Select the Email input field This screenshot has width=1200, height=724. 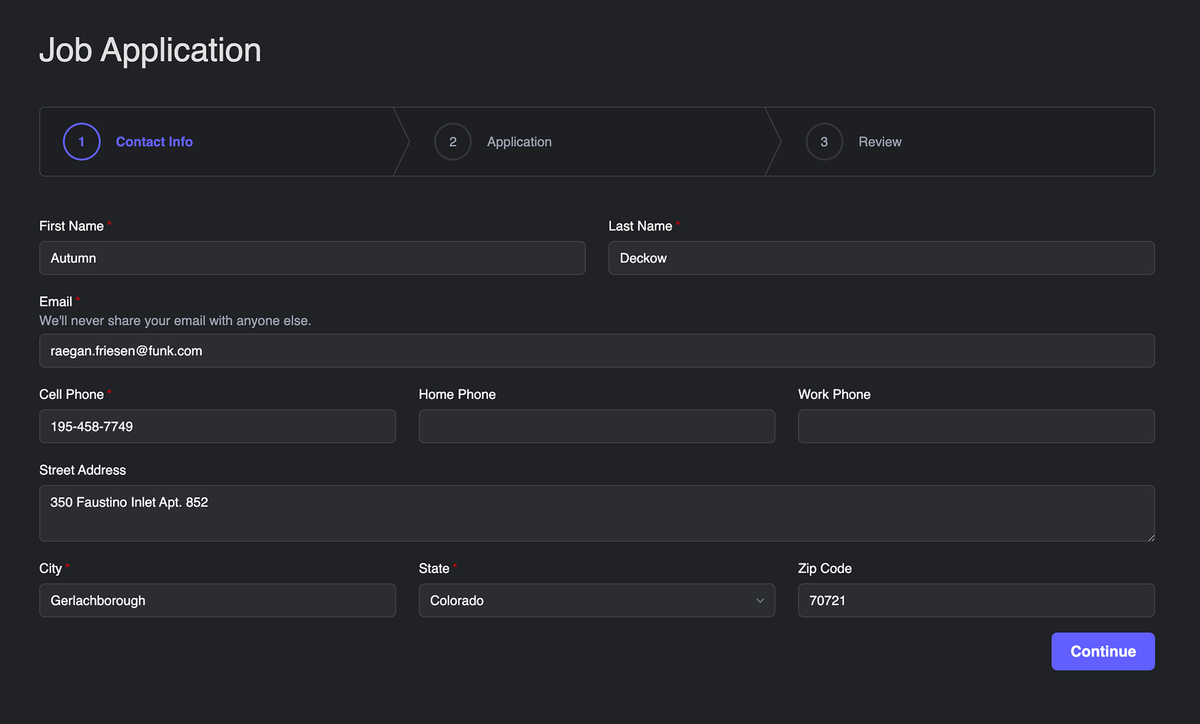point(597,351)
